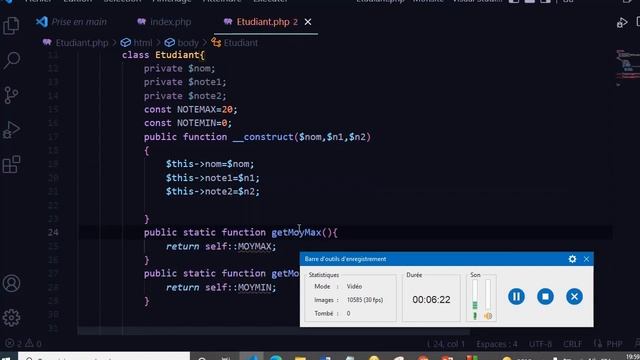Click the __construct function name in code
Screen dimensions: 640x360
coord(263,137)
